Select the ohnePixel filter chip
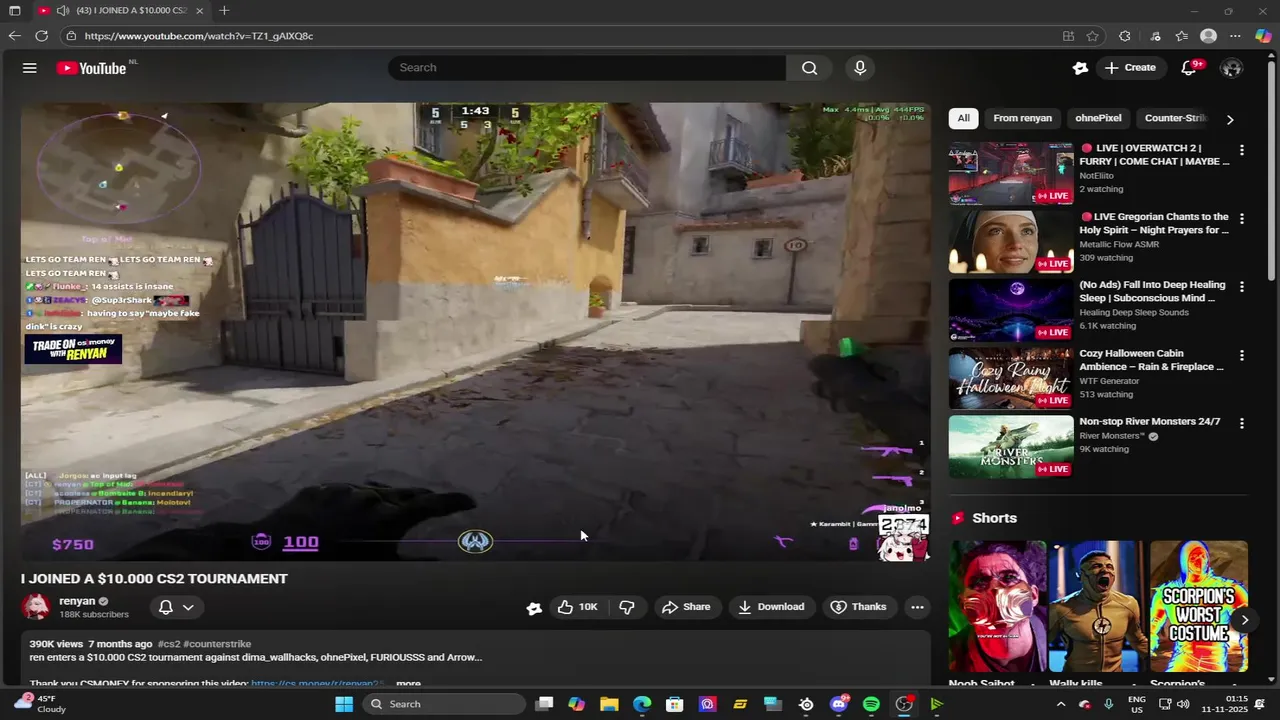Viewport: 1280px width, 720px height. point(1098,118)
